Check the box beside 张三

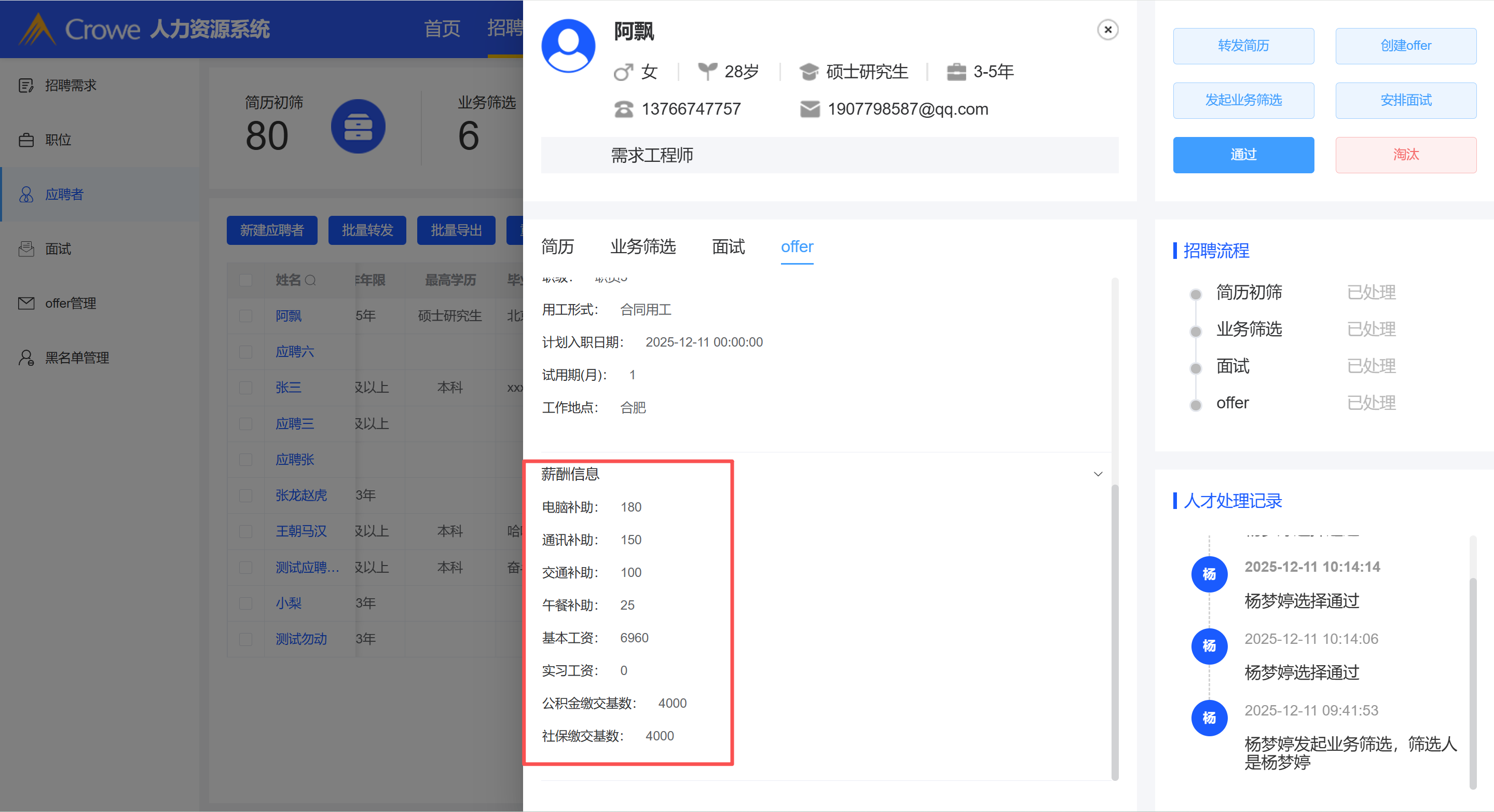click(246, 388)
